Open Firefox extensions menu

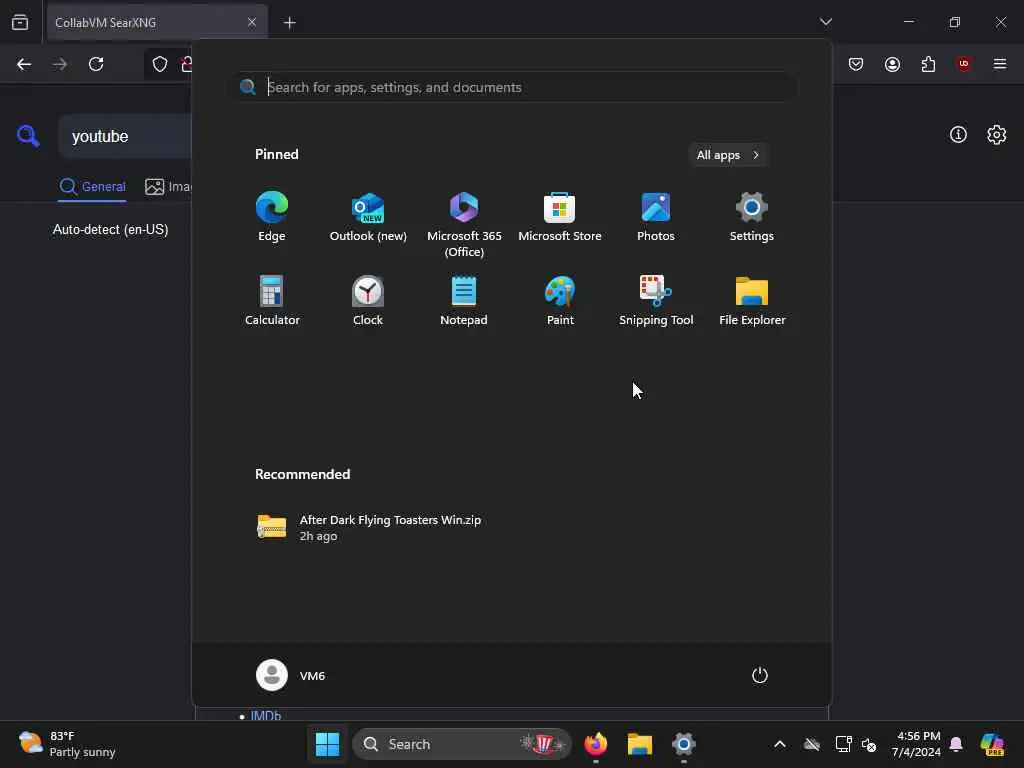[928, 64]
